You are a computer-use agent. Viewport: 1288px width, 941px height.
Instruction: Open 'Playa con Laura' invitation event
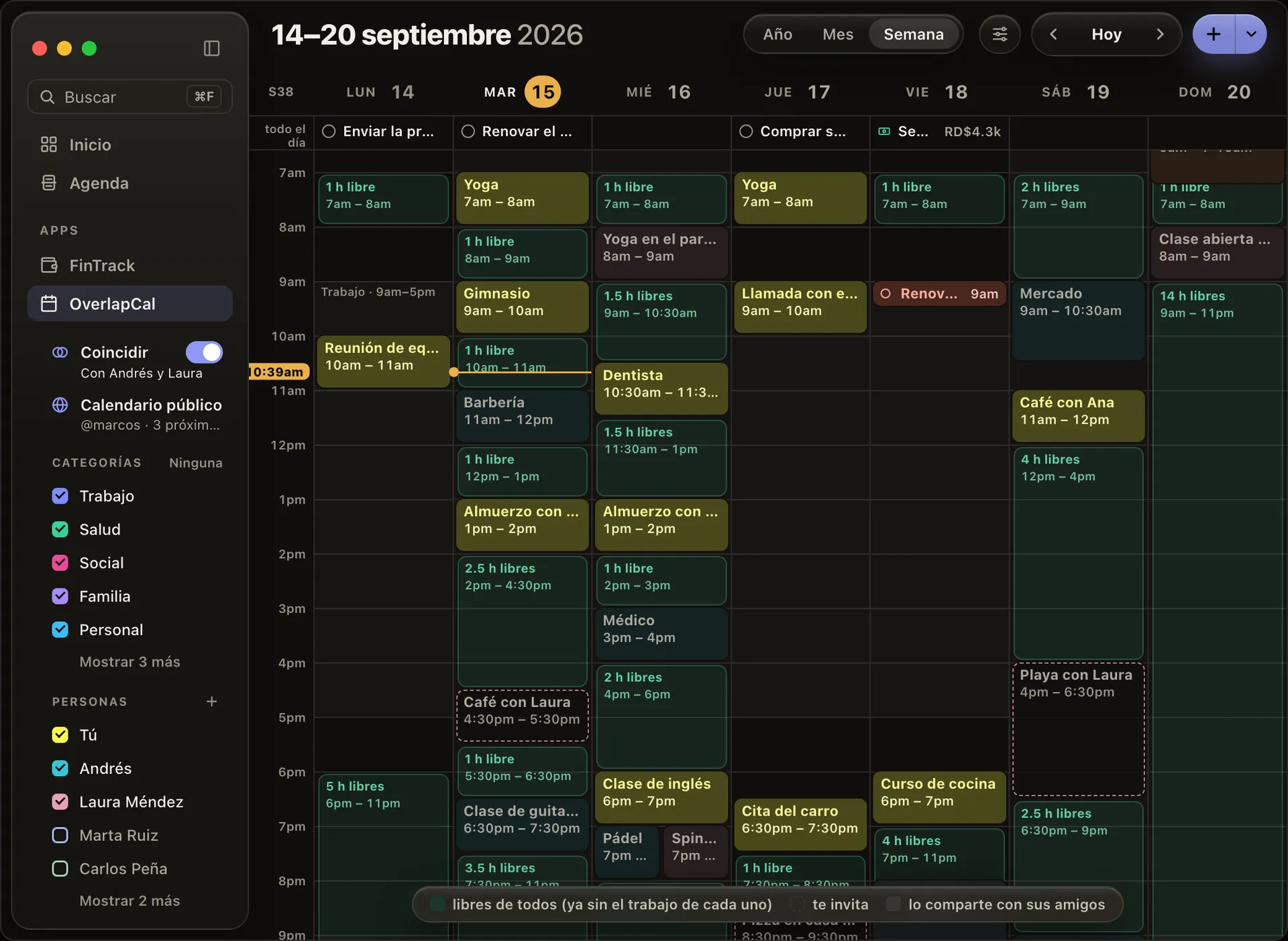[x=1078, y=729]
